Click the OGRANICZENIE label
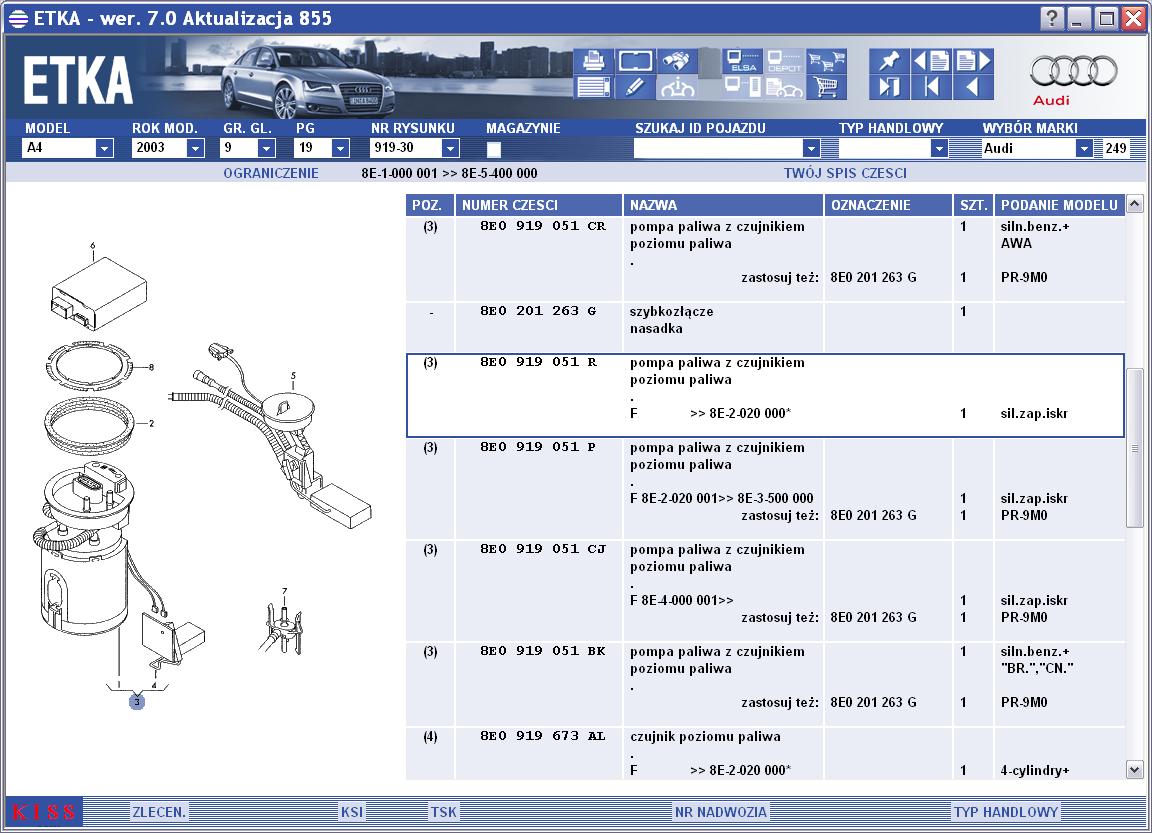Image resolution: width=1152 pixels, height=833 pixels. tap(271, 173)
